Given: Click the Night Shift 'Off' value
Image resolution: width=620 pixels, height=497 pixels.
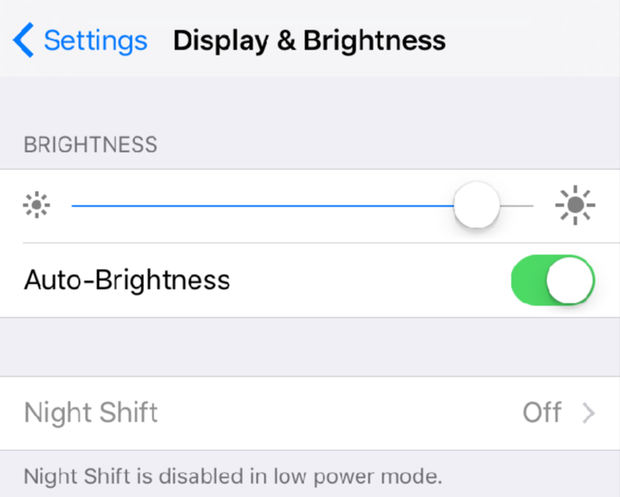Looking at the screenshot, I should click(542, 412).
